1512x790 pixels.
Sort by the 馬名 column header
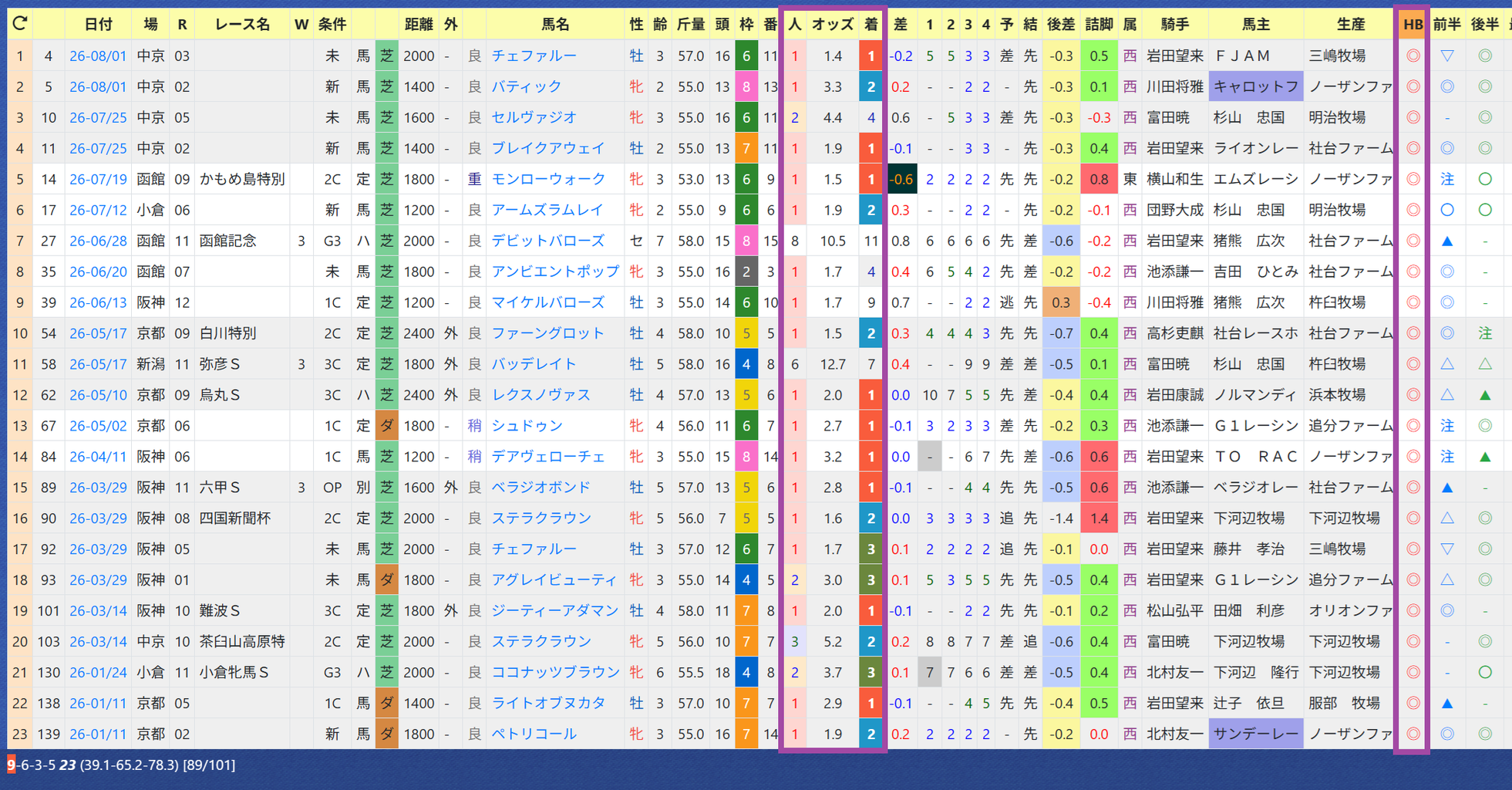click(555, 25)
